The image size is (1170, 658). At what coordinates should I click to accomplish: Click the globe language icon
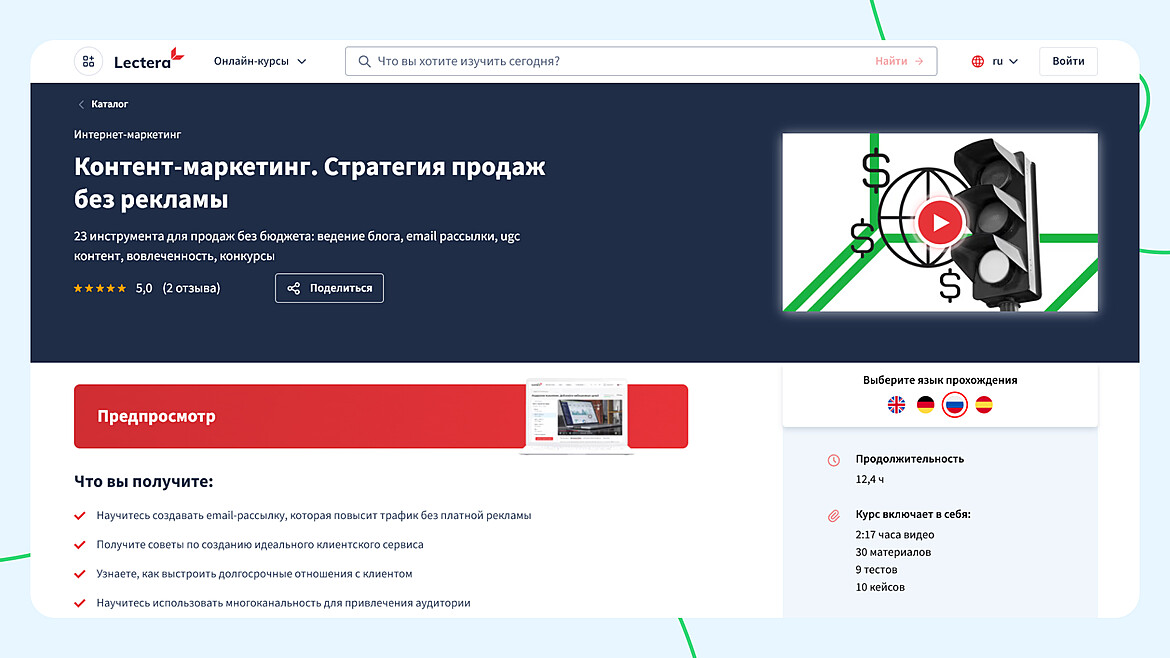click(x=977, y=61)
